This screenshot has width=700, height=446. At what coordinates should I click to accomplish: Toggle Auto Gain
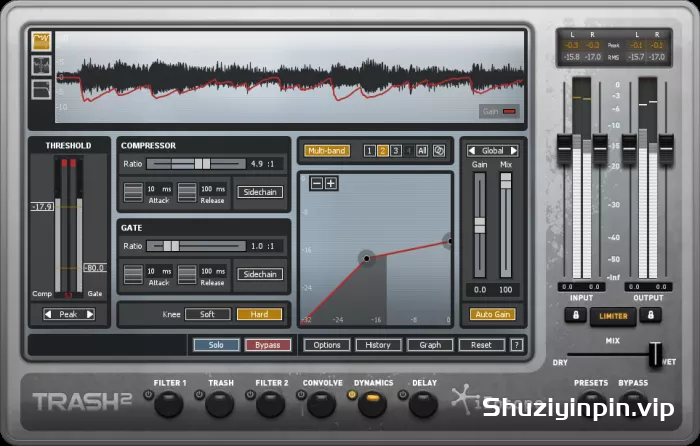point(493,314)
